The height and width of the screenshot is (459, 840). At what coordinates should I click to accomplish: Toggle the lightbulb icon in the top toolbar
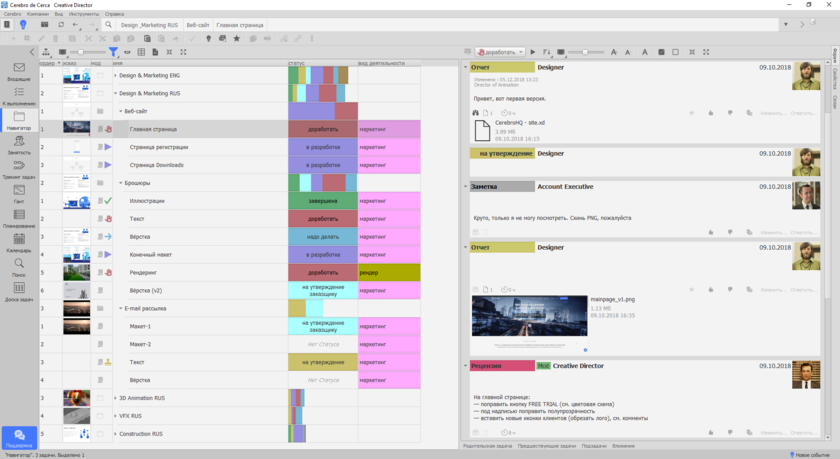[x=24, y=24]
